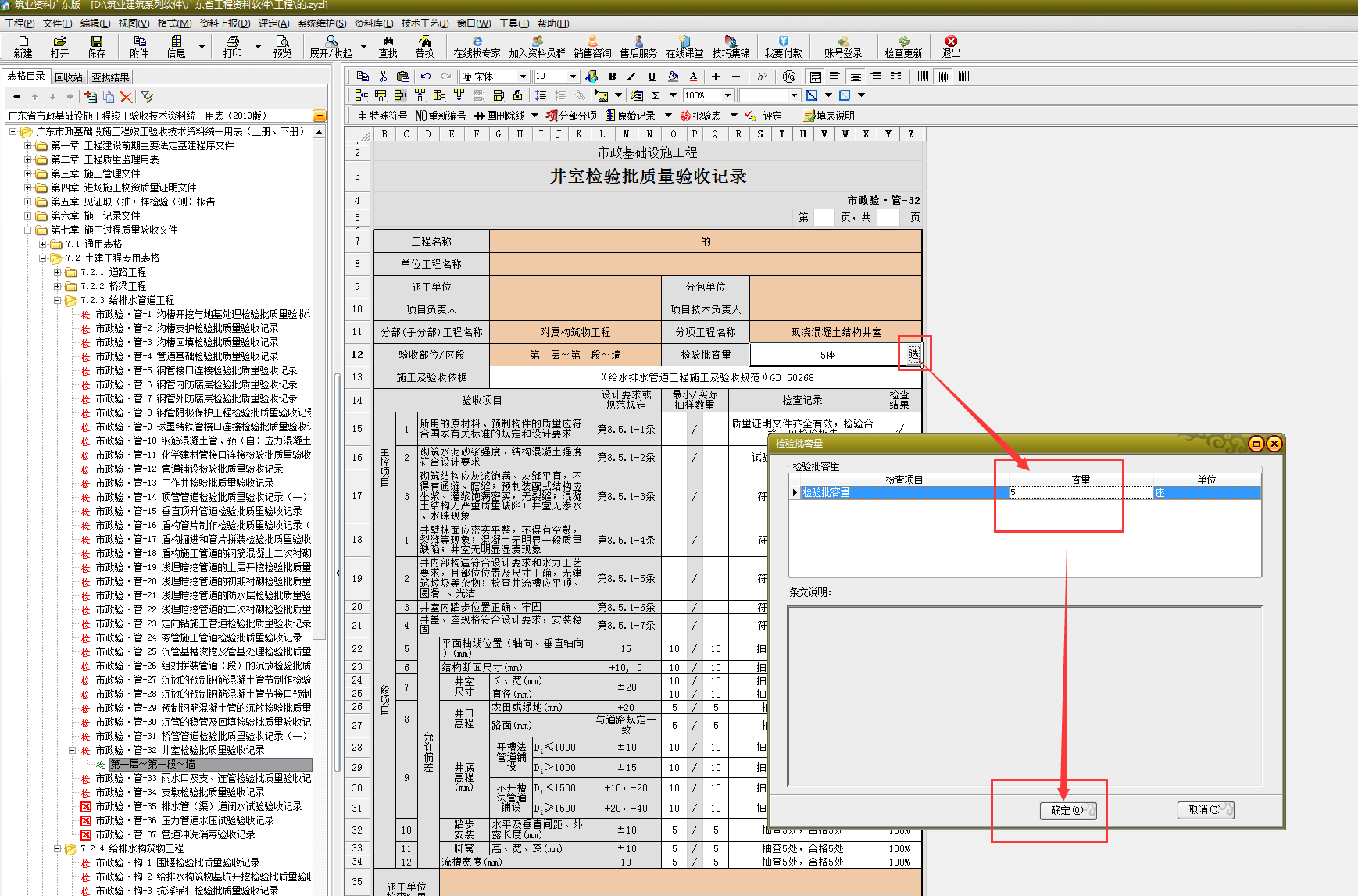Click the 预览 preview icon

point(282,47)
